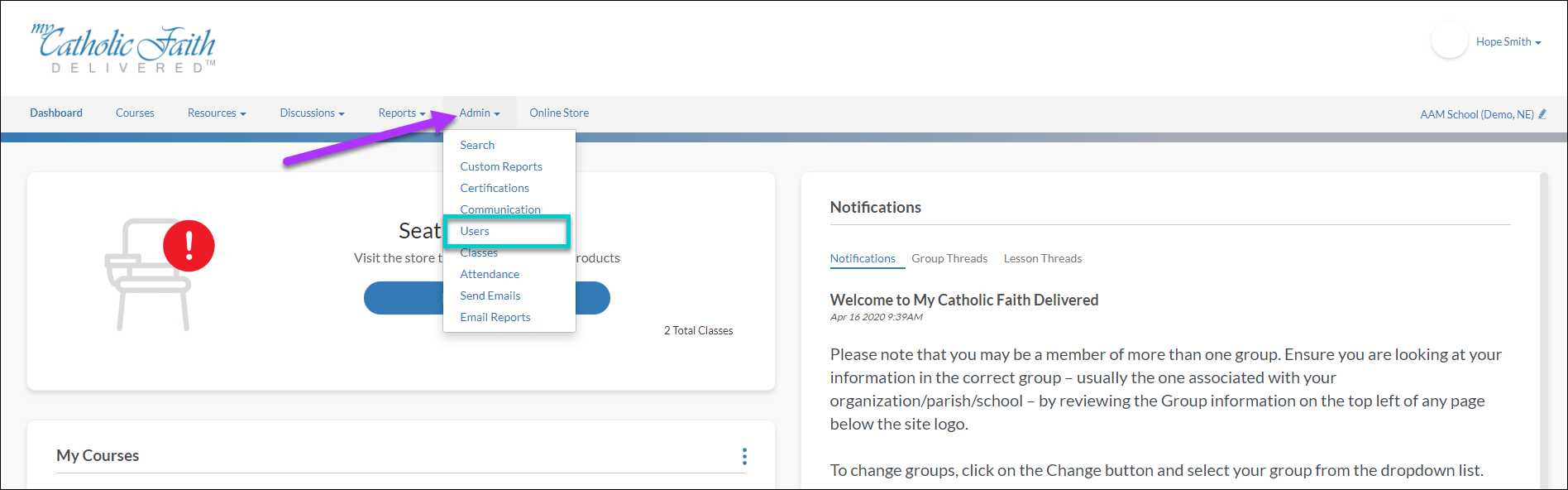Choose Certifications from Admin menu
The width and height of the screenshot is (1568, 490).
click(495, 188)
